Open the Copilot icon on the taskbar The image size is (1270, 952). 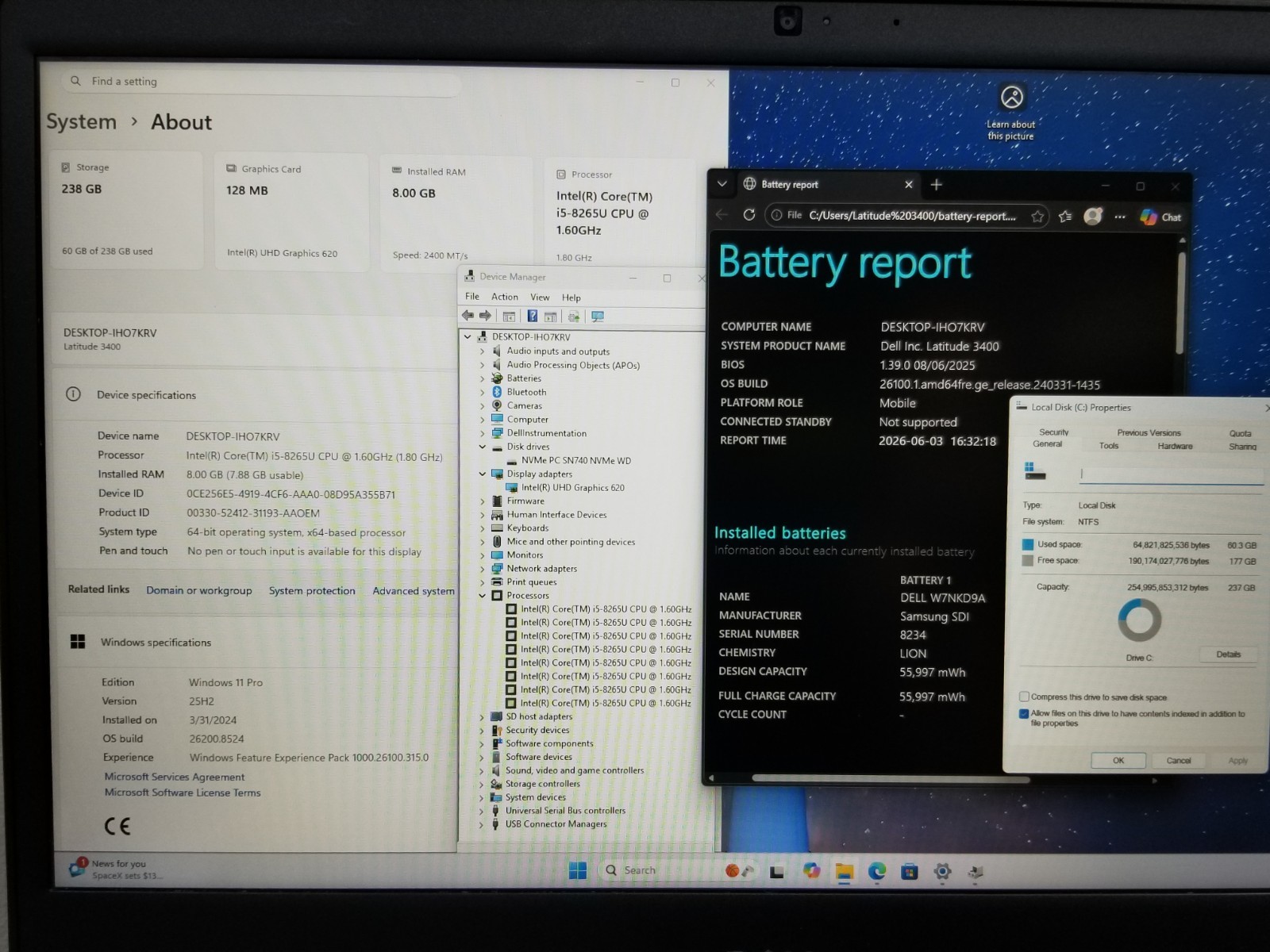pos(811,871)
